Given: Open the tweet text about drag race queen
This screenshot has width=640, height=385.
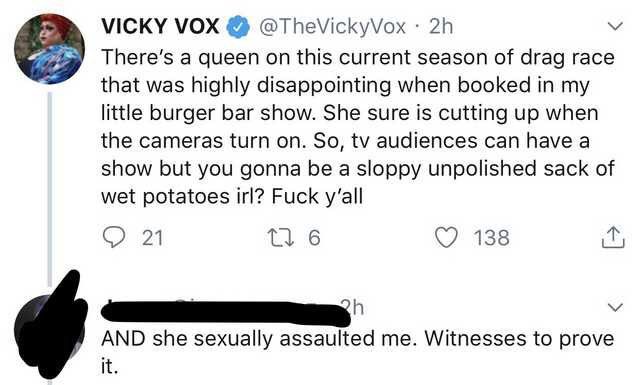Looking at the screenshot, I should tap(358, 127).
